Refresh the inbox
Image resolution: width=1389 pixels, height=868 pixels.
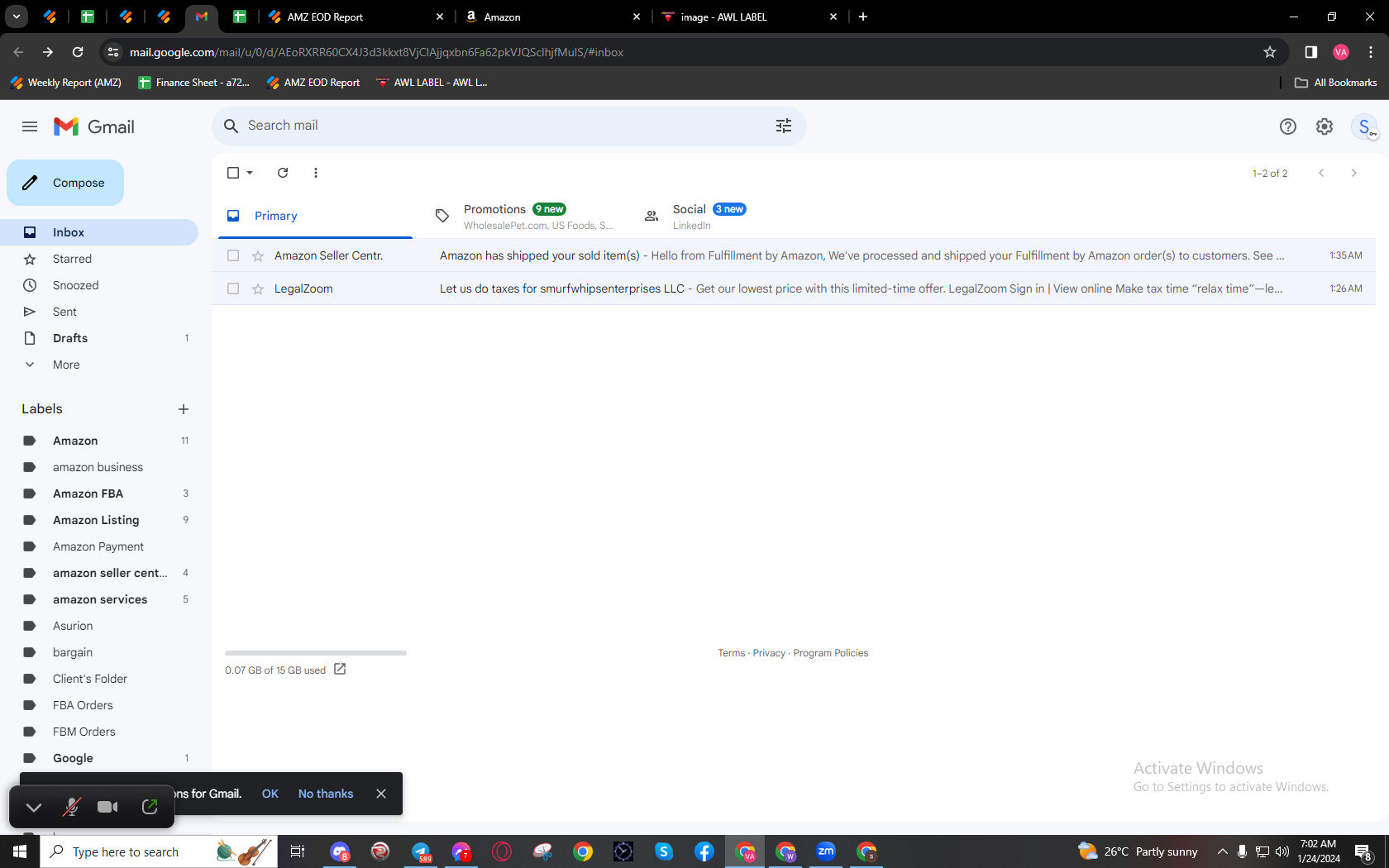click(x=283, y=173)
